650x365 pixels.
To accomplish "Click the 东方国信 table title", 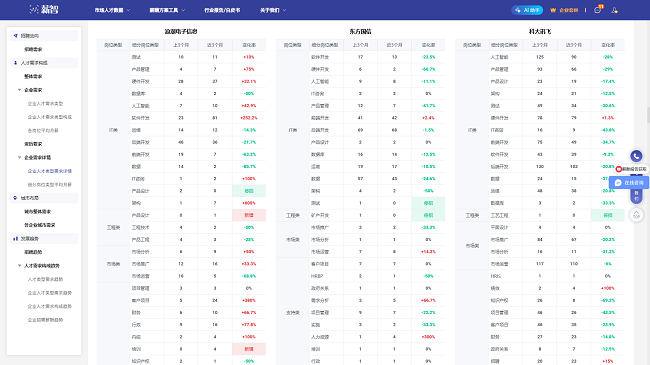I will click(360, 32).
